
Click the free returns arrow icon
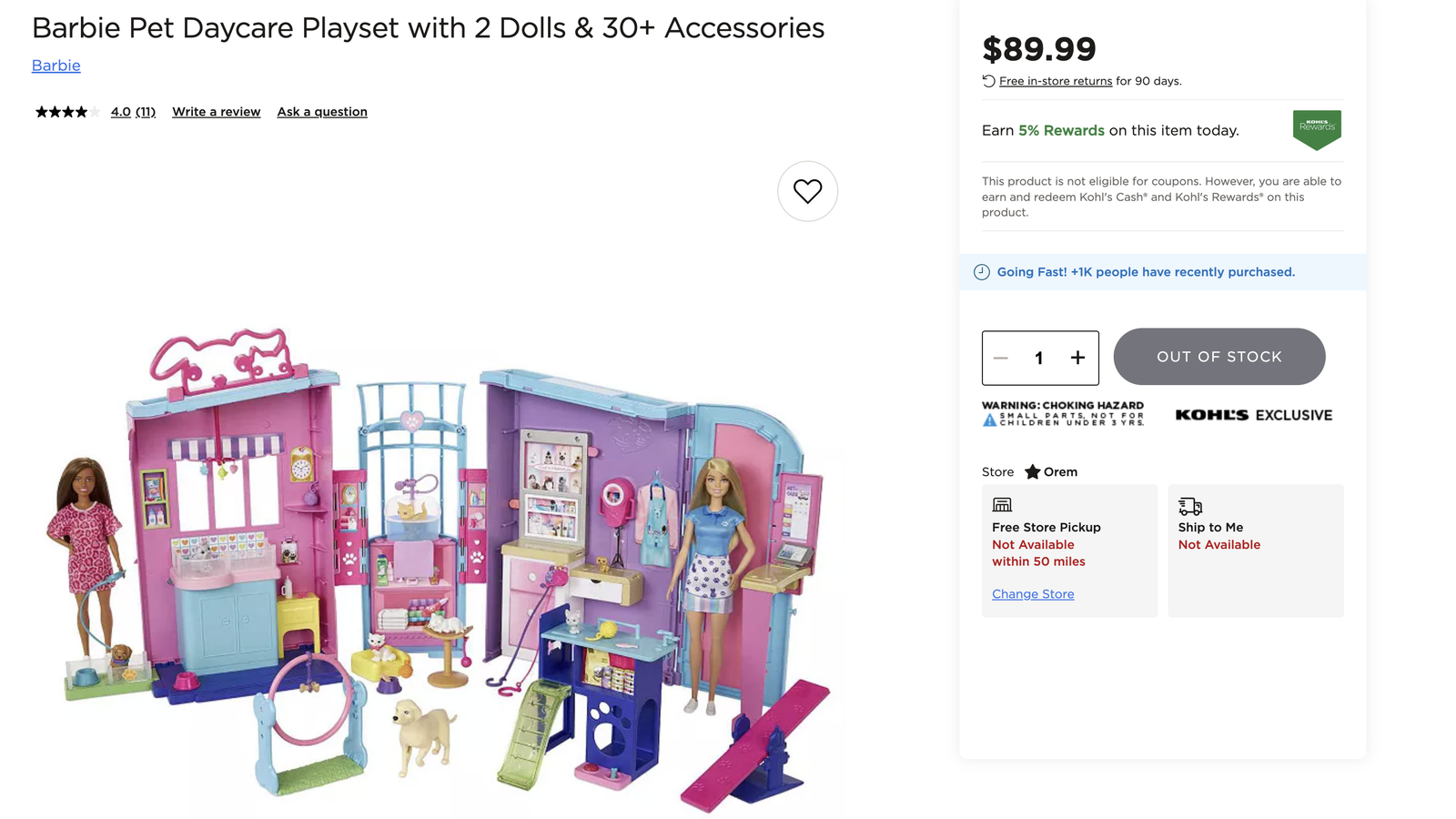[x=988, y=81]
